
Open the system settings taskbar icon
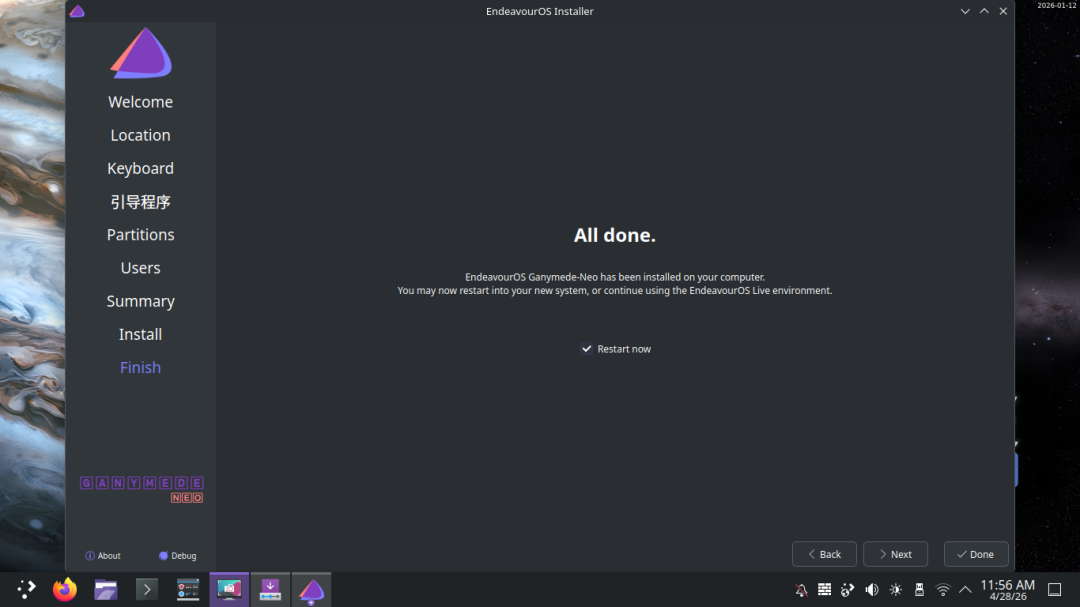pyautogui.click(x=187, y=589)
